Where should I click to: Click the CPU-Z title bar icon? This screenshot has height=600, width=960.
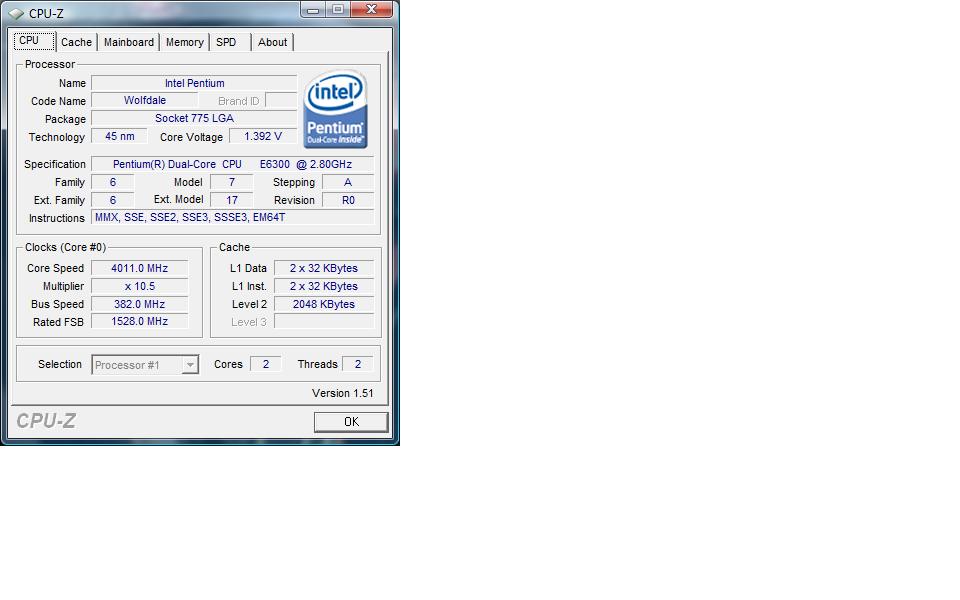click(17, 13)
